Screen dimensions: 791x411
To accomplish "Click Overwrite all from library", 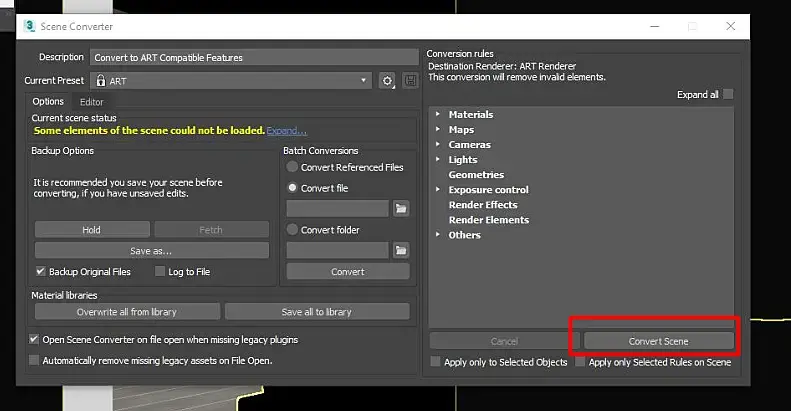I will click(127, 312).
